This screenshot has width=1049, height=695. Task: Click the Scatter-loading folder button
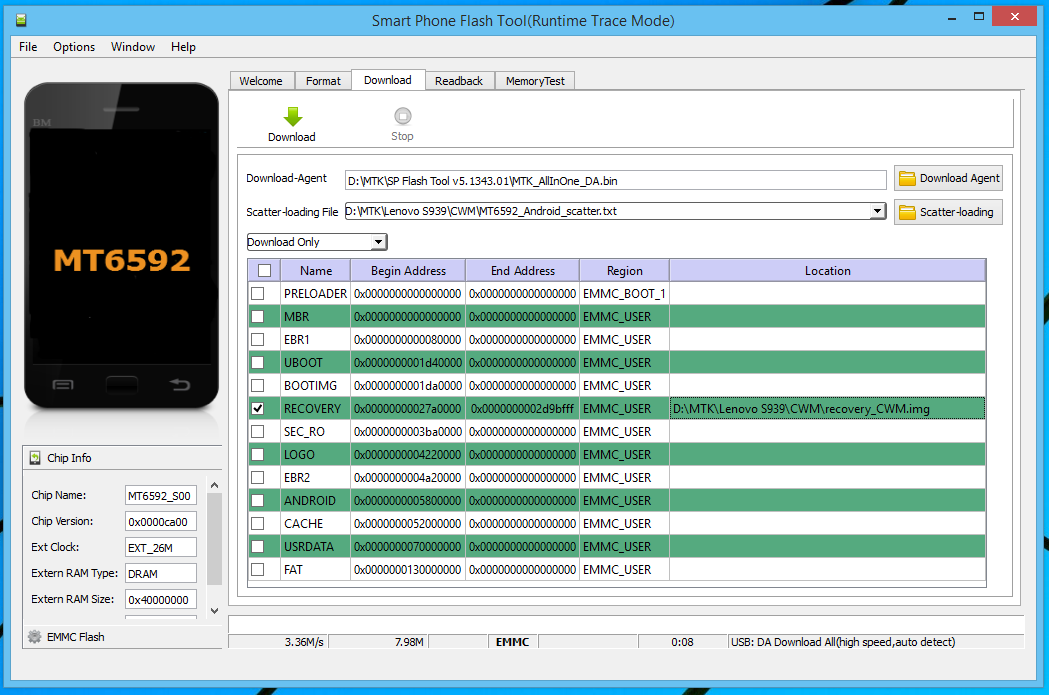(948, 212)
